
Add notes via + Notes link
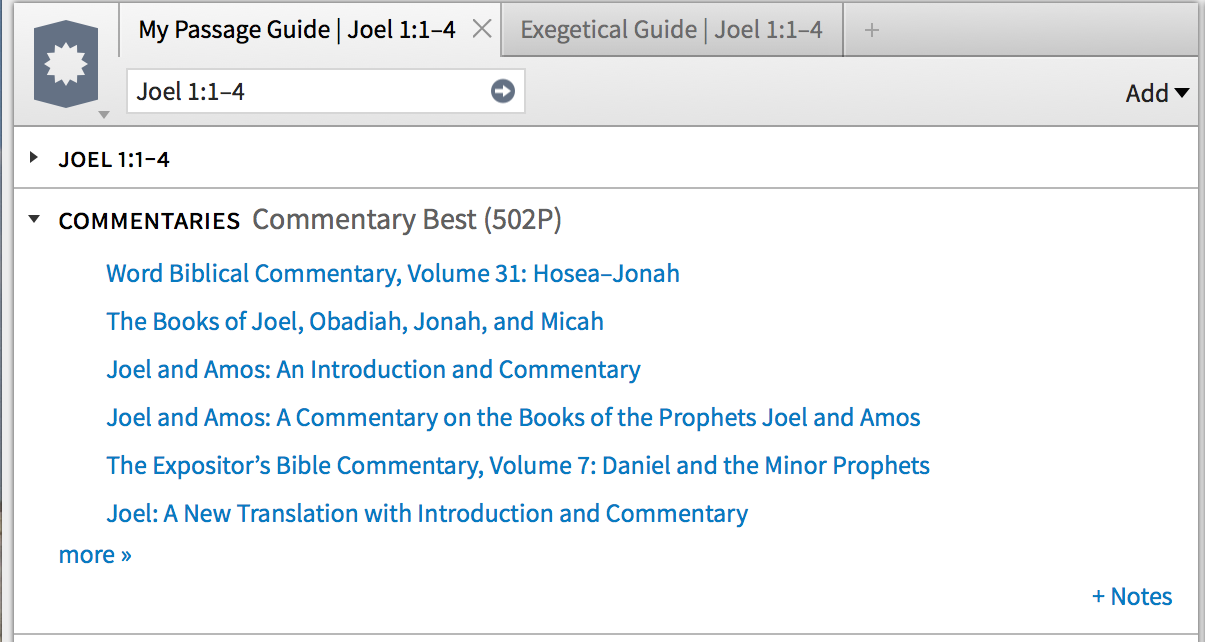click(1131, 597)
